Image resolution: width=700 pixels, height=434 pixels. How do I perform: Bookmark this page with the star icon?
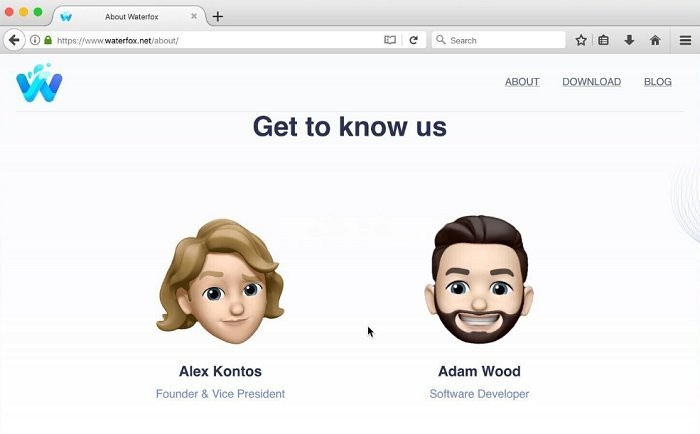tap(581, 40)
